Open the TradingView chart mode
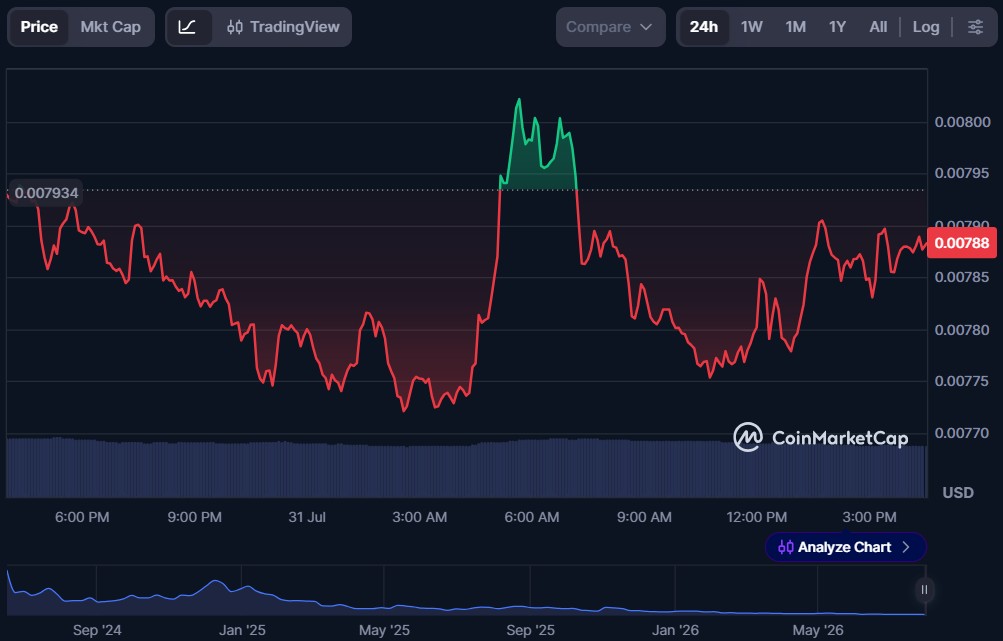The image size is (1003, 641). coord(283,27)
